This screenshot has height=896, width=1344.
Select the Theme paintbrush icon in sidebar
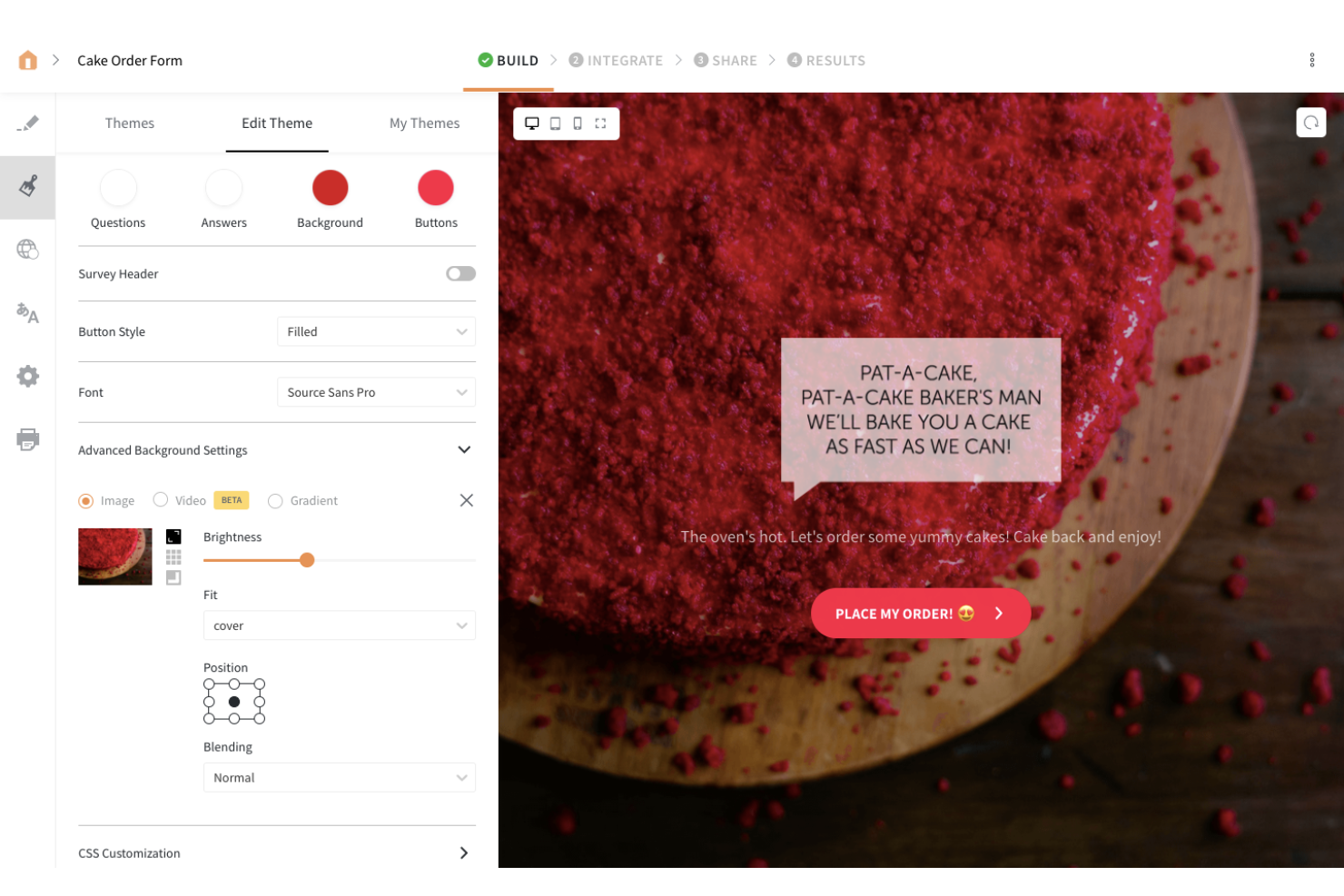click(27, 187)
